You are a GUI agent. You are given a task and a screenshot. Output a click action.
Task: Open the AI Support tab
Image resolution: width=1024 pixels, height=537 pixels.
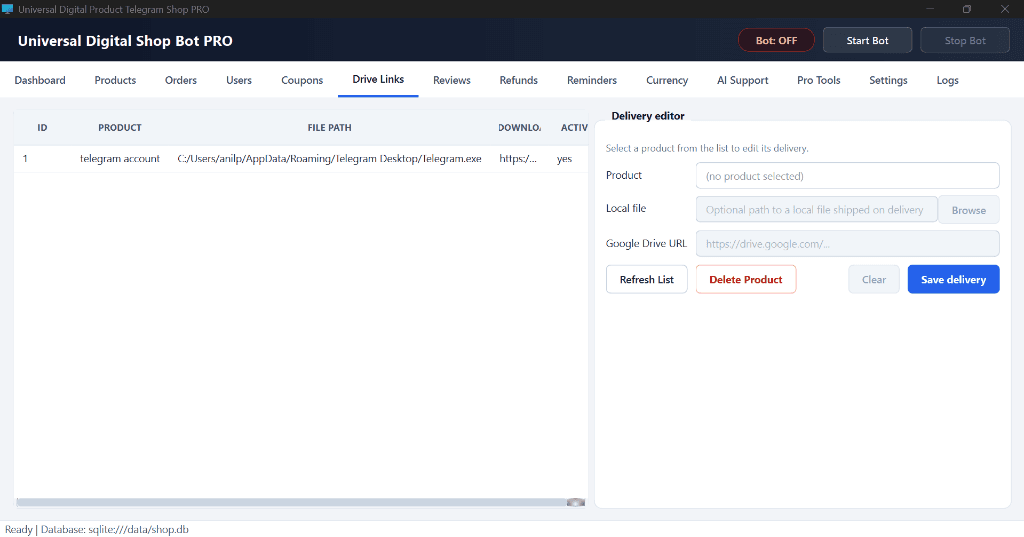(x=743, y=80)
